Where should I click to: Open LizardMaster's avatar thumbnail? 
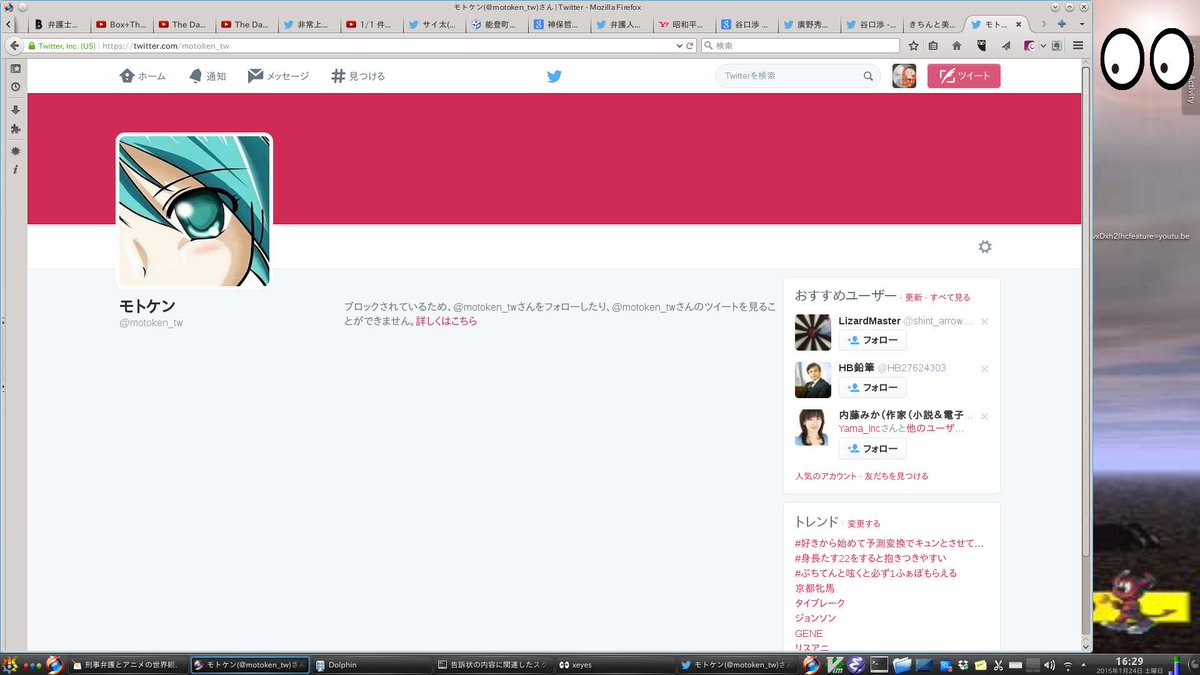coord(813,333)
